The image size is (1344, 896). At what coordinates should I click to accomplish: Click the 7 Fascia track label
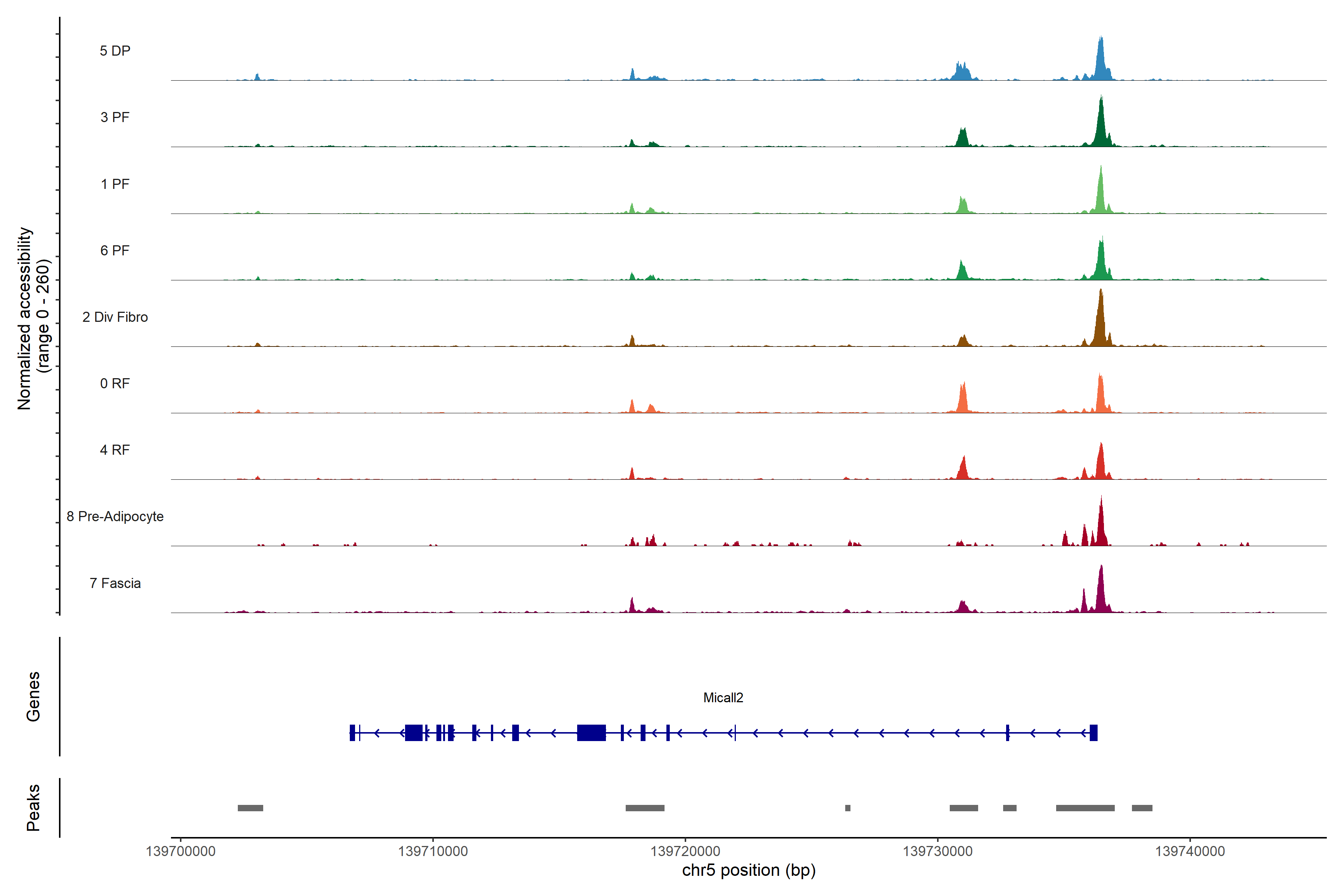115,583
